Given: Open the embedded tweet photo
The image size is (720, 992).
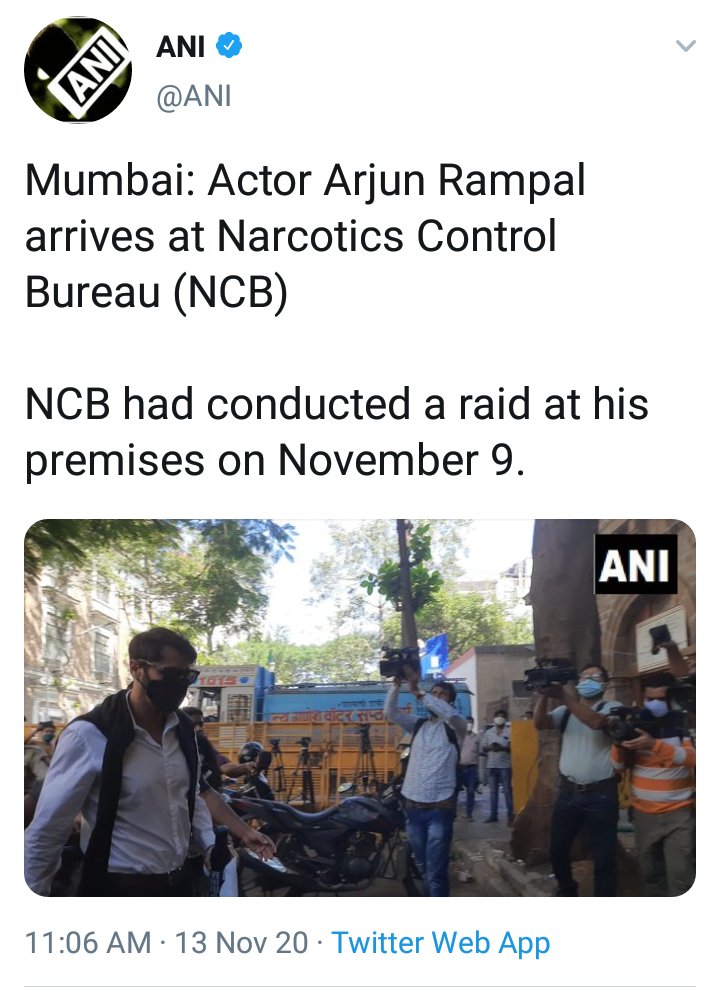Looking at the screenshot, I should pos(360,707).
